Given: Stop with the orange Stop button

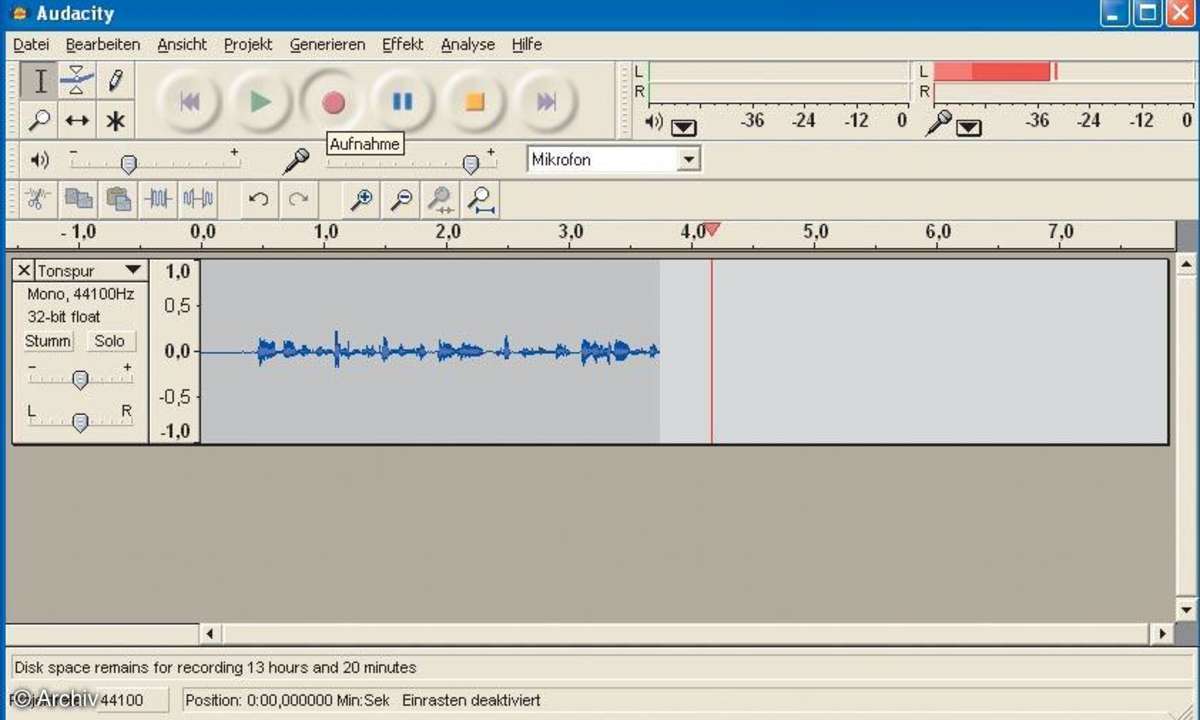Looking at the screenshot, I should click(475, 101).
